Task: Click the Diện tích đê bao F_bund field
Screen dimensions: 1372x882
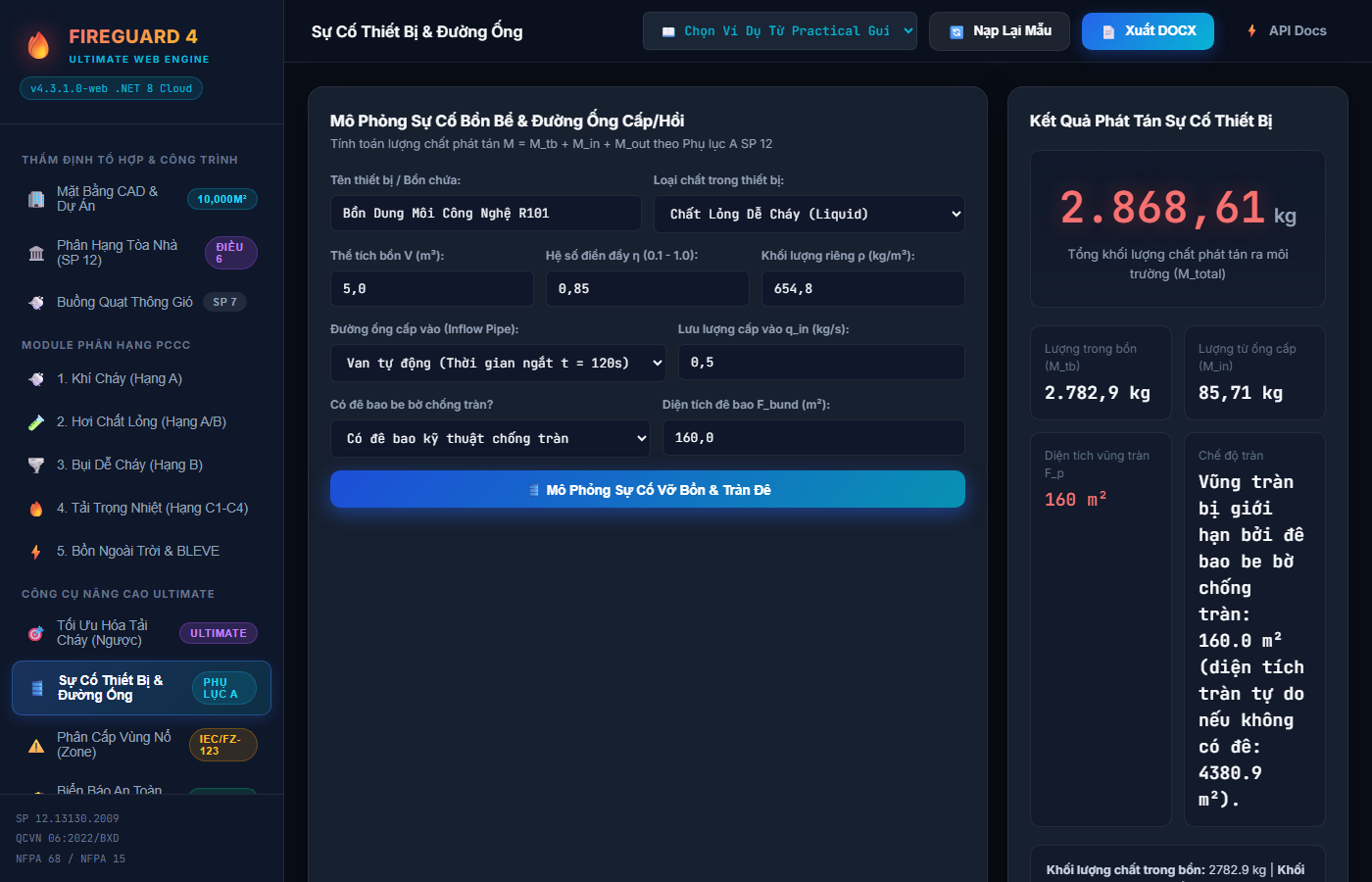Action: point(813,438)
